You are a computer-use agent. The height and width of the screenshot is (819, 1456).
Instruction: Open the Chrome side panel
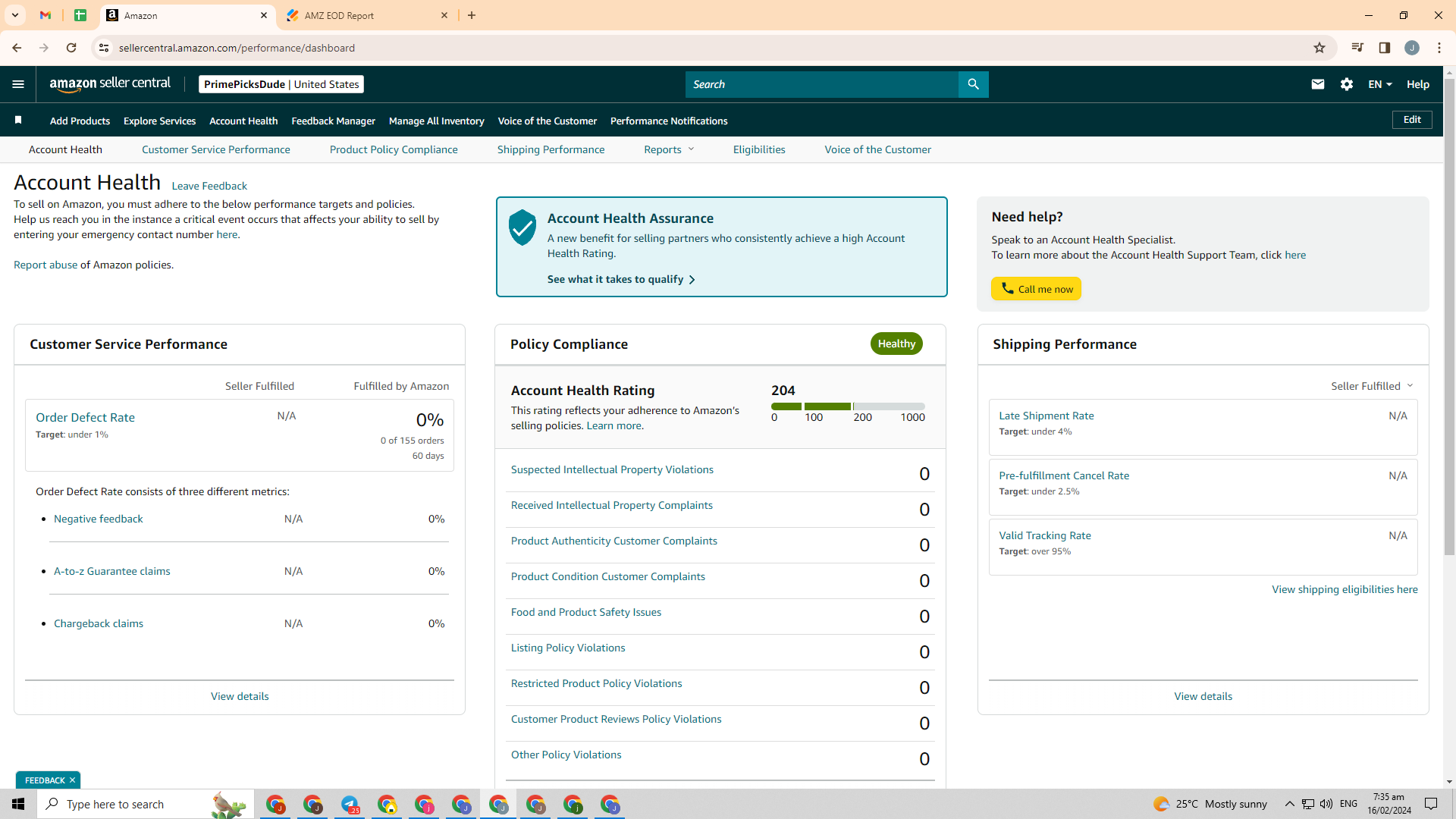point(1385,48)
